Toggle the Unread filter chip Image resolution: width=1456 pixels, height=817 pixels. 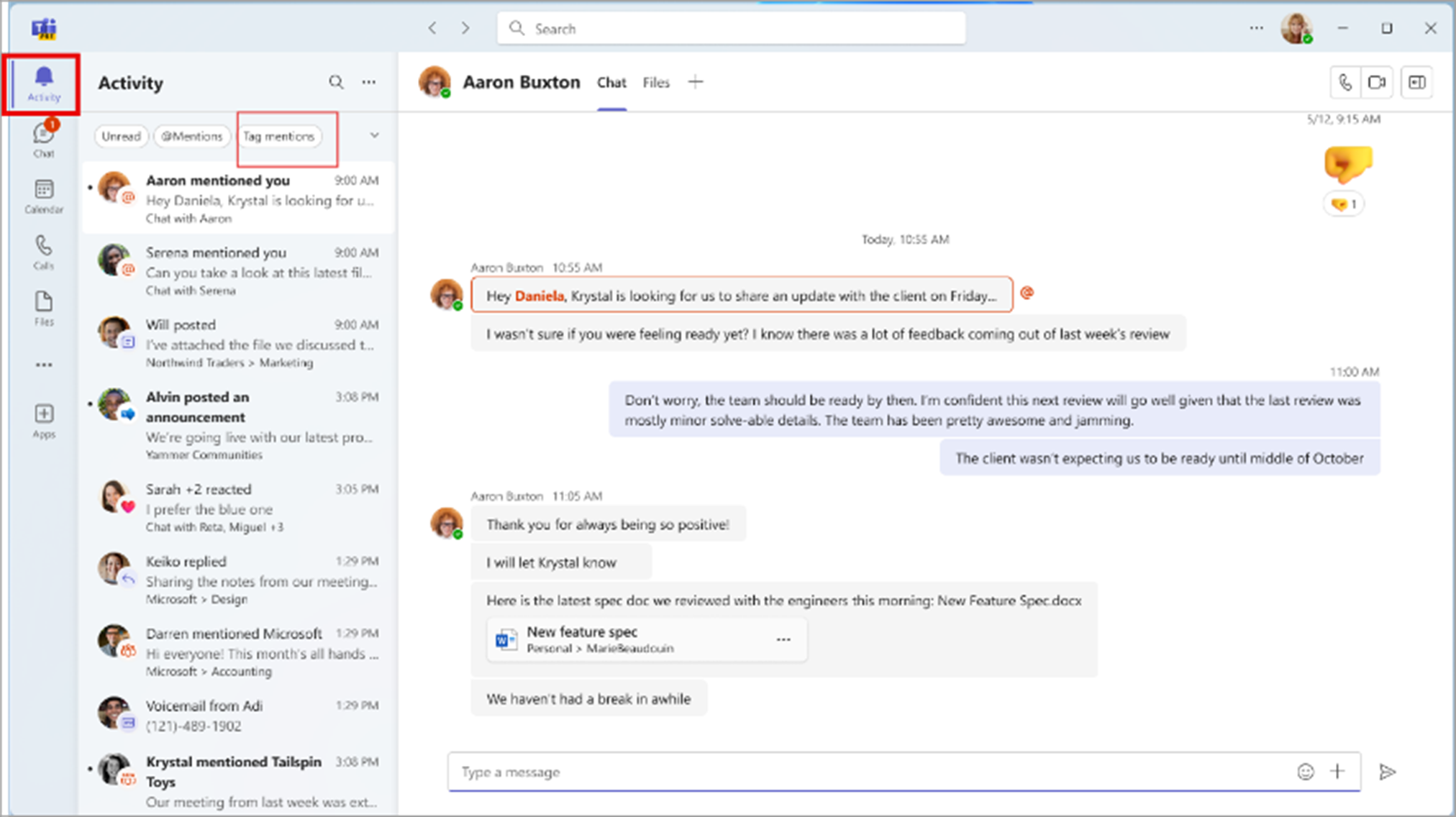[121, 136]
